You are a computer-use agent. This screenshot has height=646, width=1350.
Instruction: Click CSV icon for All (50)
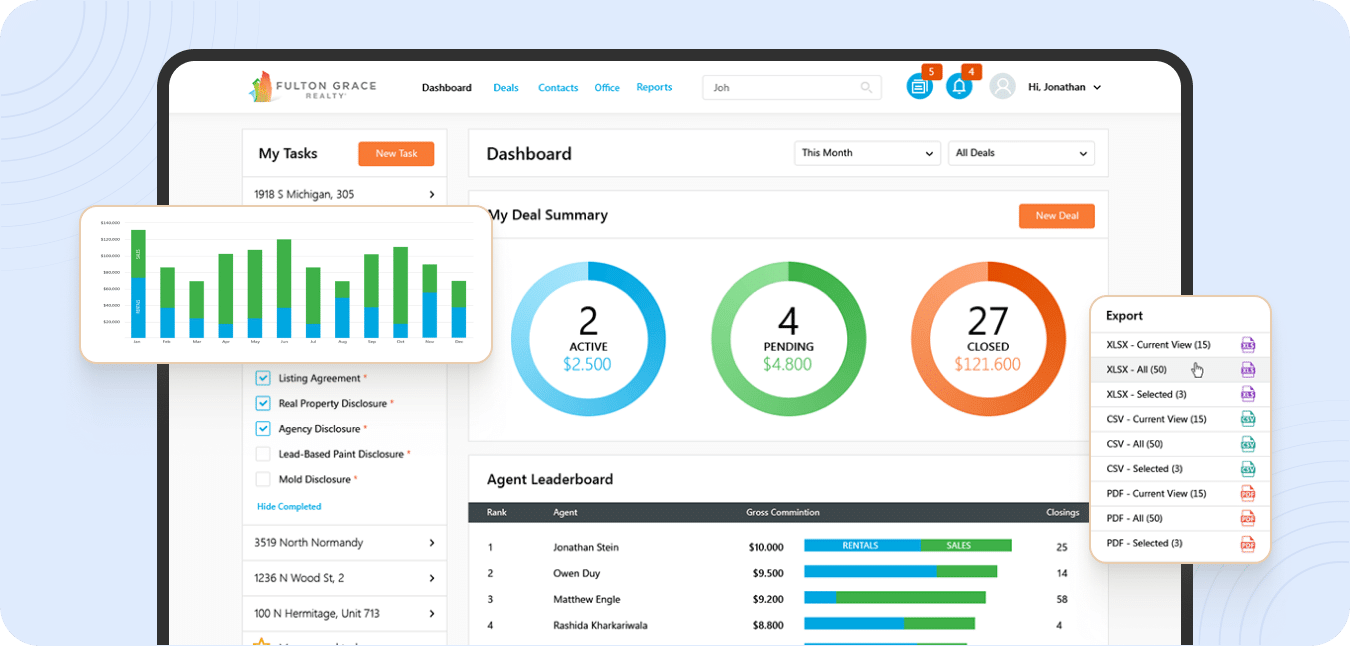(x=1248, y=444)
